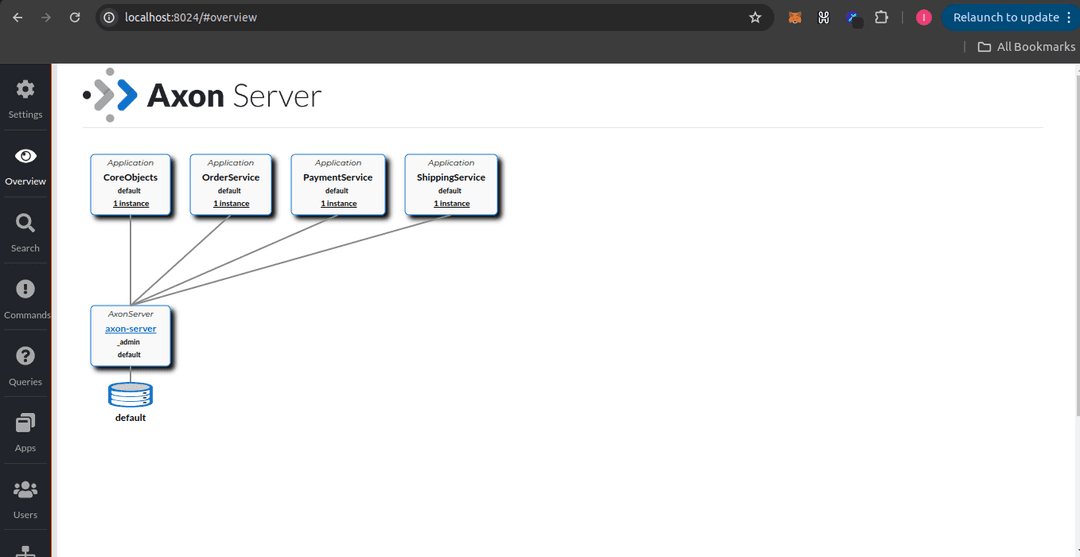Select the Overview eye icon

pyautogui.click(x=25, y=157)
